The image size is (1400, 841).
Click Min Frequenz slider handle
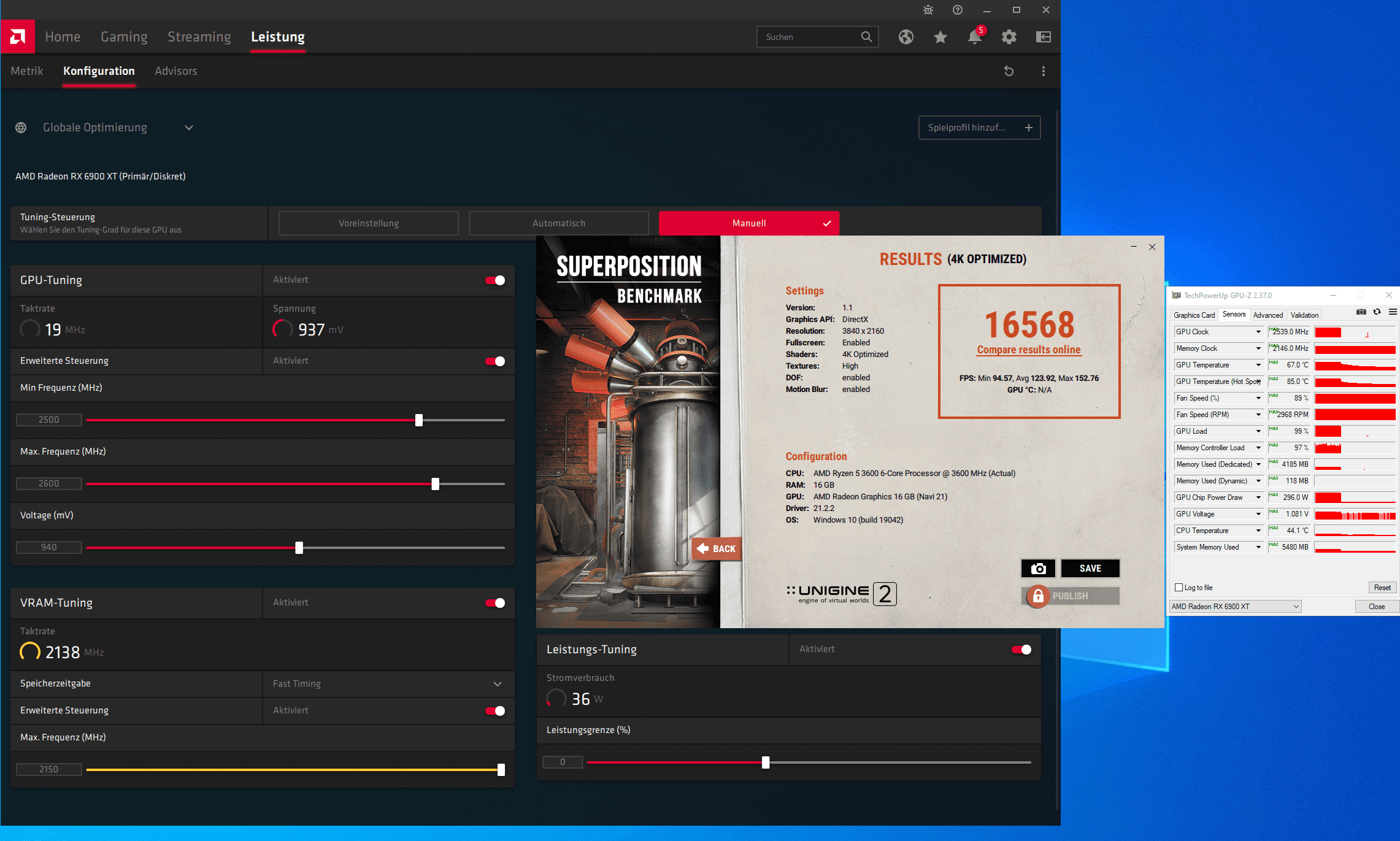click(x=419, y=420)
